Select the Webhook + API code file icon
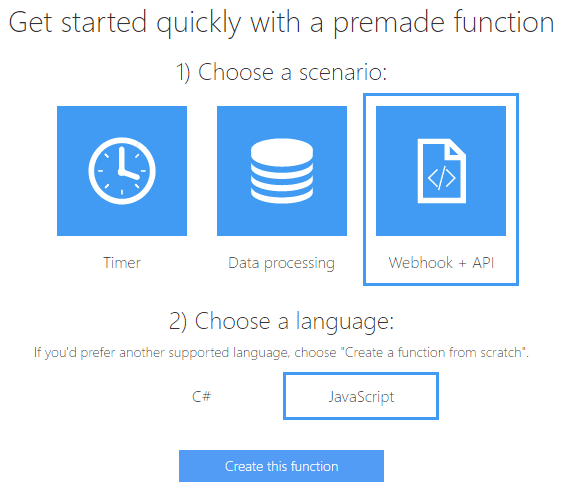572x502 pixels. 441,171
